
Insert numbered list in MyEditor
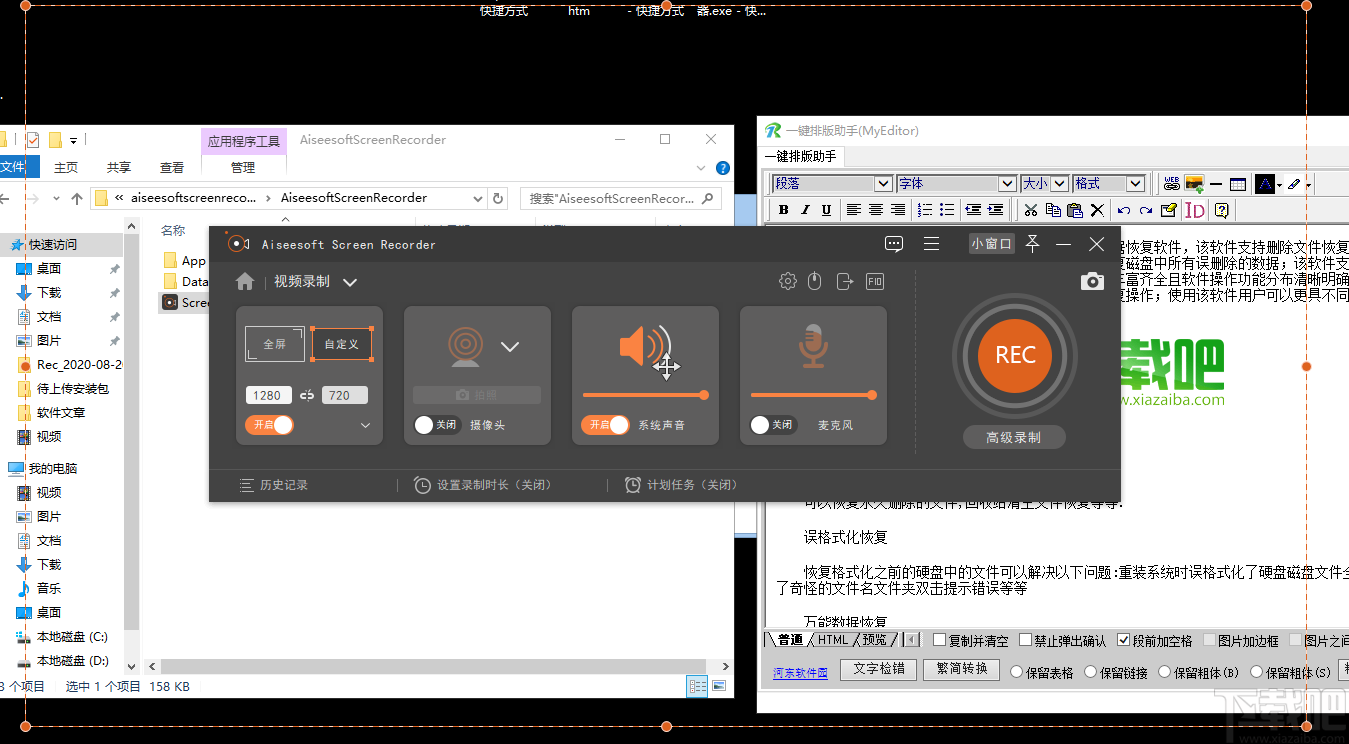coord(925,210)
